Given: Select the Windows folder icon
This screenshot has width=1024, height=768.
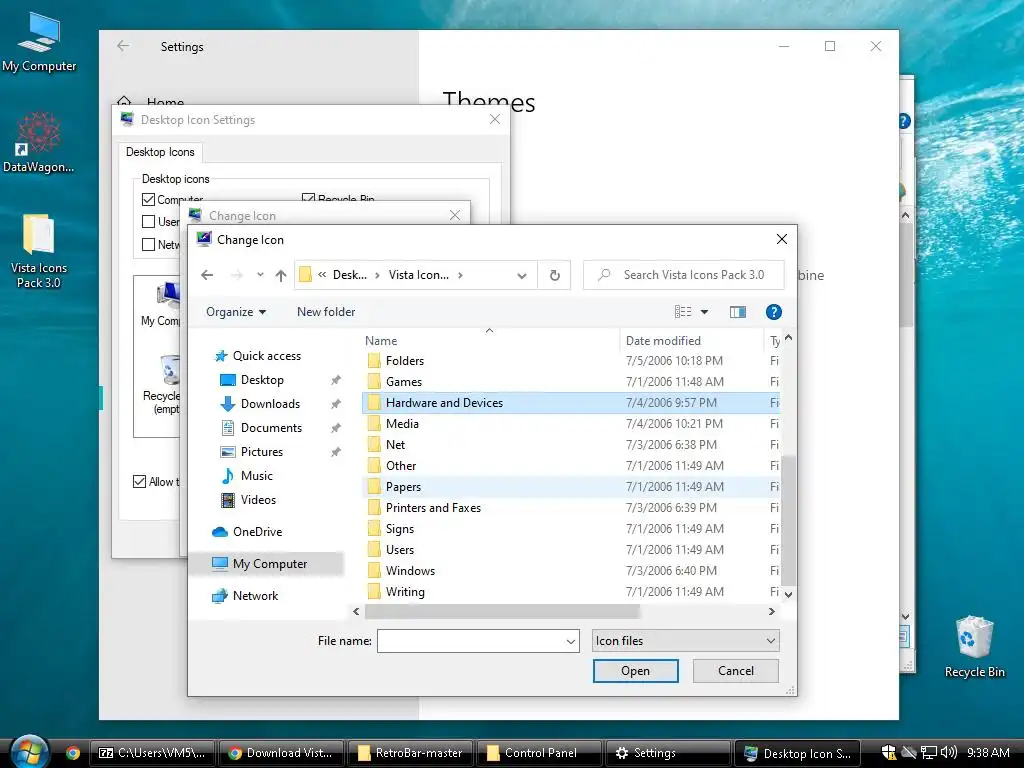Looking at the screenshot, I should pos(374,571).
